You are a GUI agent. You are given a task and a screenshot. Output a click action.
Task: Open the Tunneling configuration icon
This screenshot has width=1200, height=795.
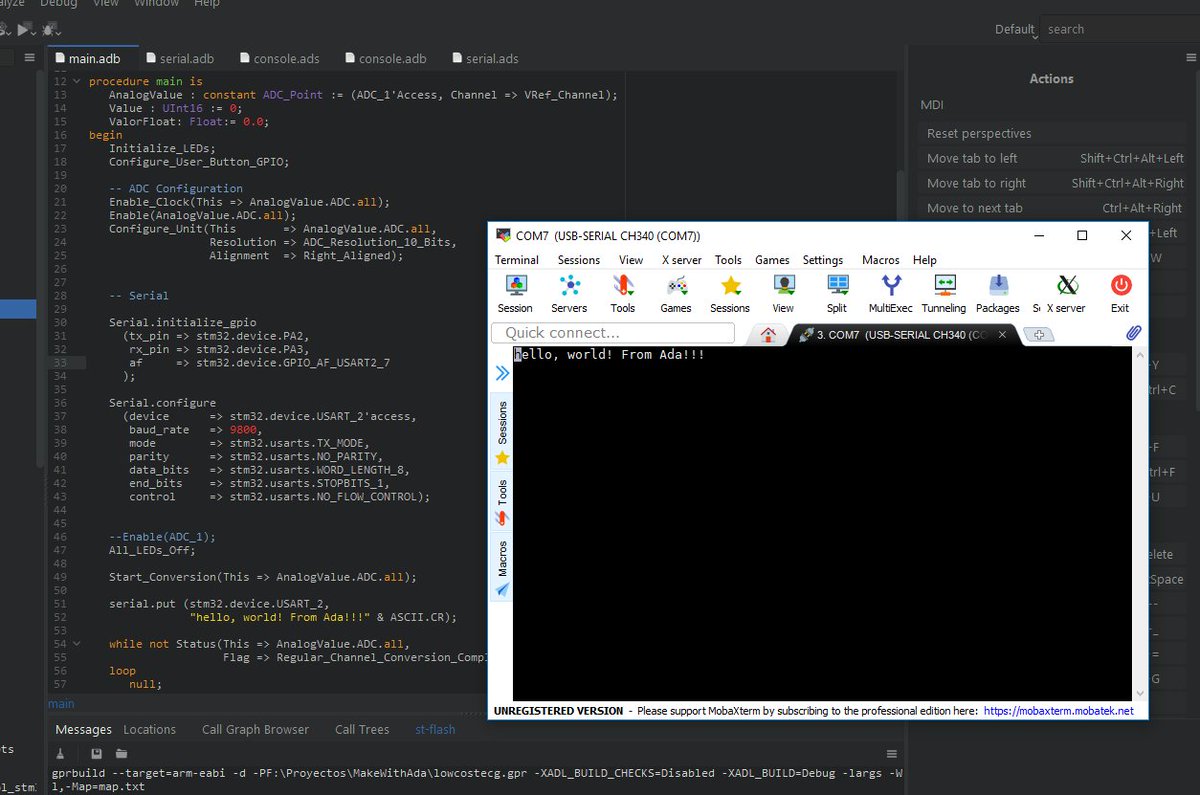[x=943, y=292]
